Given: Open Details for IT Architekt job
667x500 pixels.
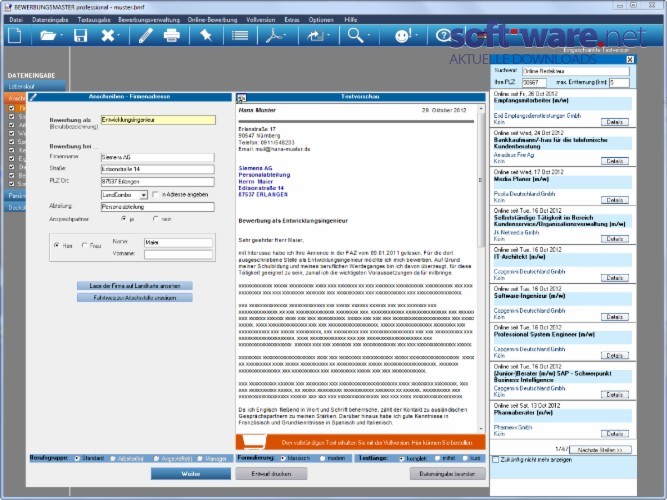Looking at the screenshot, I should point(615,278).
